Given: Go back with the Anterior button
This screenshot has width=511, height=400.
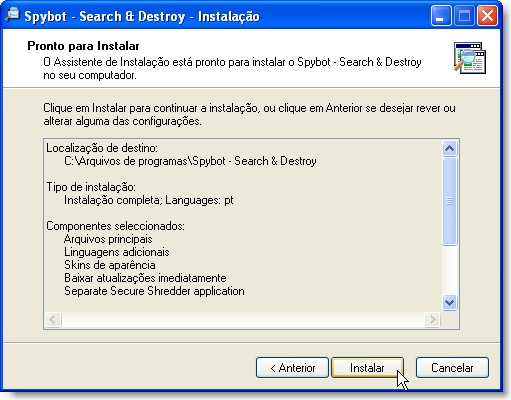Looking at the screenshot, I should (292, 368).
